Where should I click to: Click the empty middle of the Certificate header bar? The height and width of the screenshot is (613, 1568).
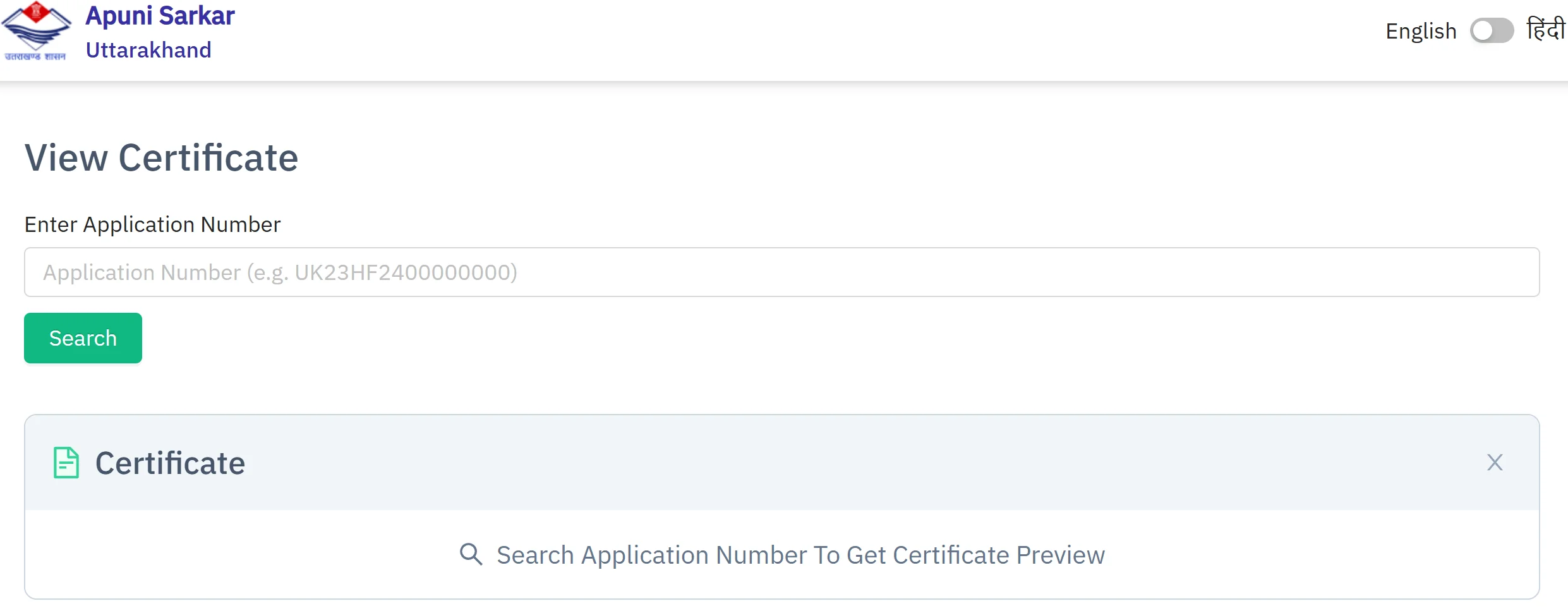(x=821, y=463)
